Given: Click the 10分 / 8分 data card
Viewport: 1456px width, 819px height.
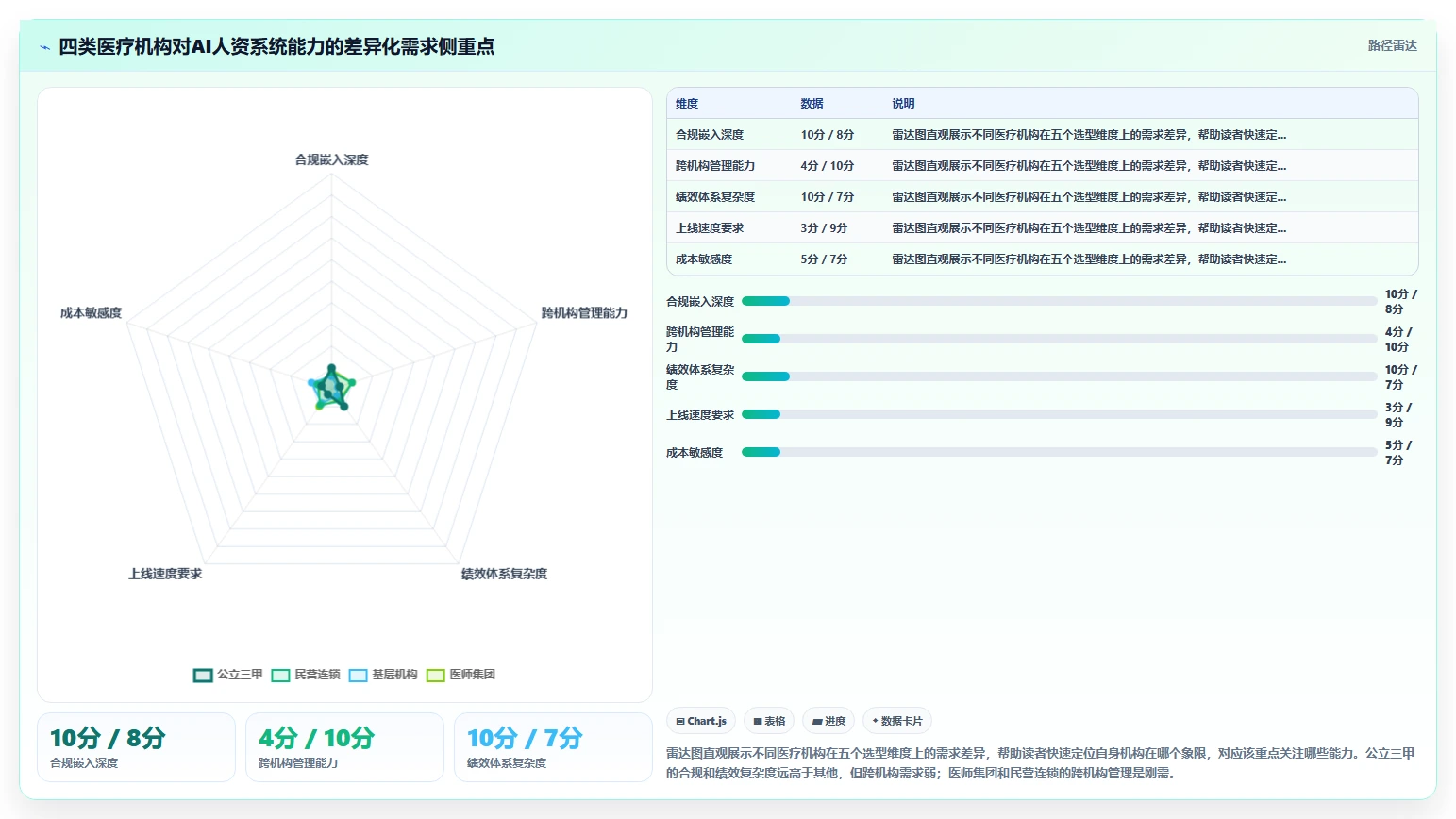Looking at the screenshot, I should pos(136,747).
